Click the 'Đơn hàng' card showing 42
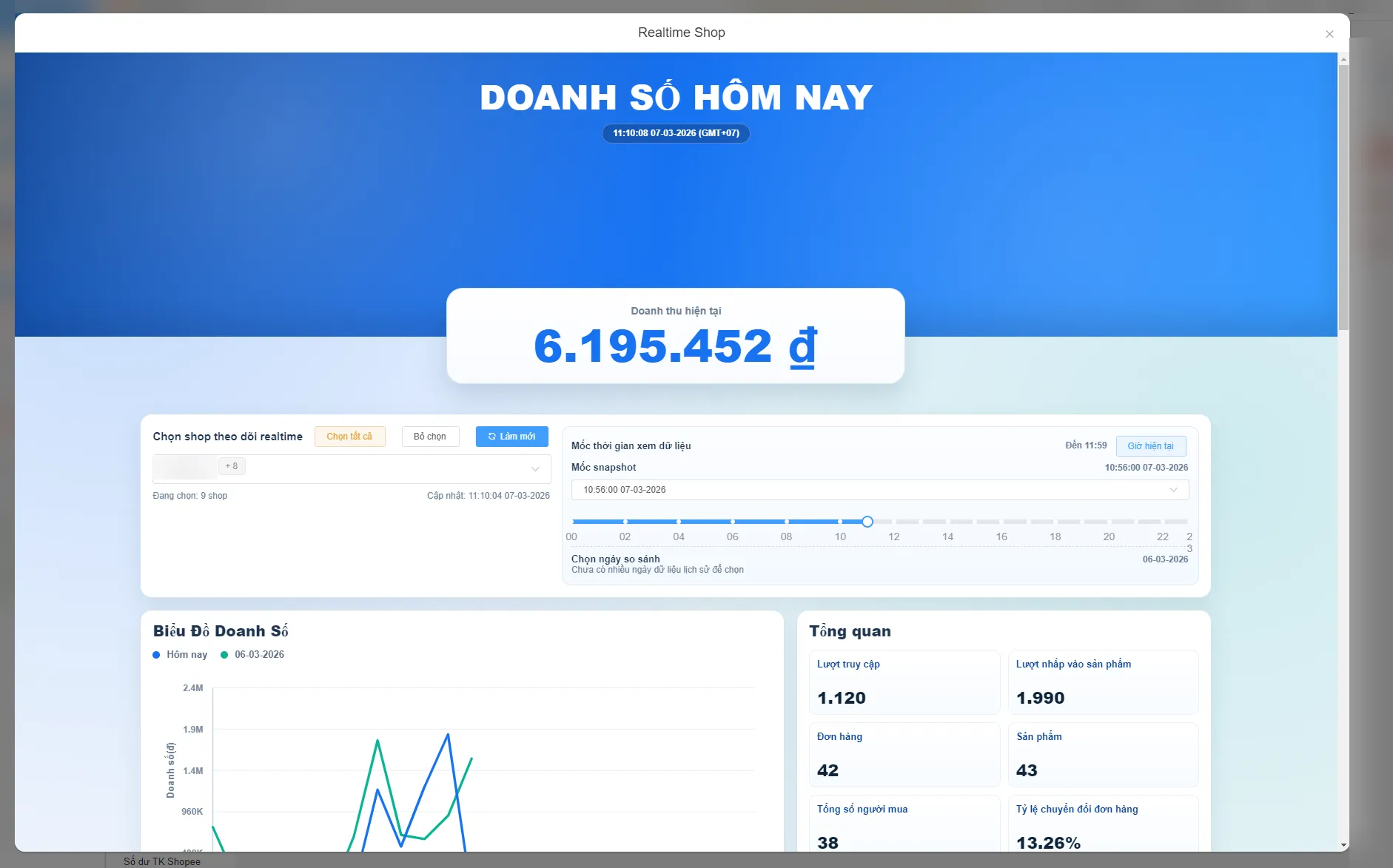Viewport: 1393px width, 868px height. coord(904,755)
